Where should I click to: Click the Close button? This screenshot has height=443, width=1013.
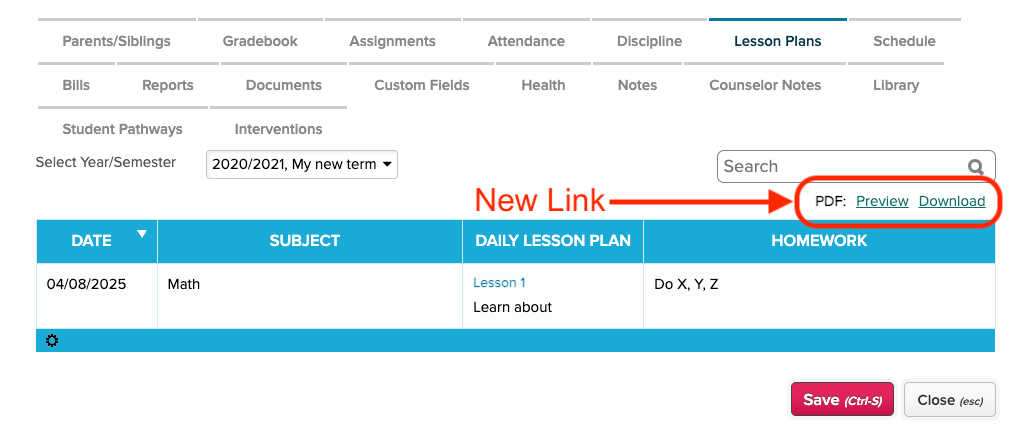[949, 400]
